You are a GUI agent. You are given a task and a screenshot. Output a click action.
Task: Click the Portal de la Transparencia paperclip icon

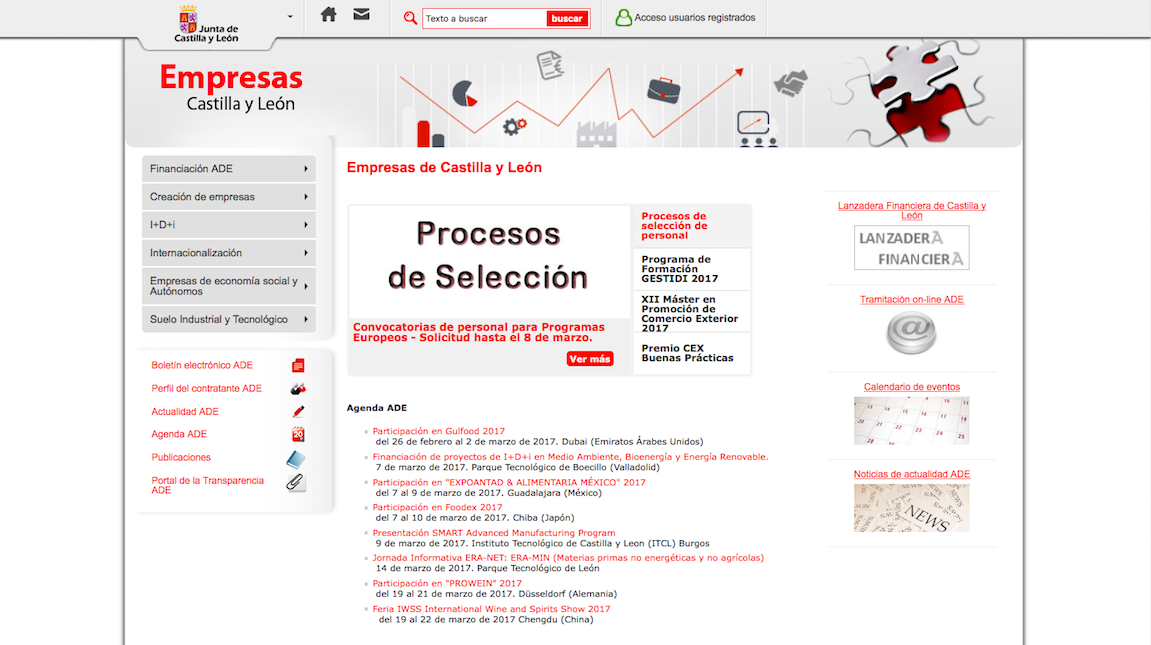point(296,483)
